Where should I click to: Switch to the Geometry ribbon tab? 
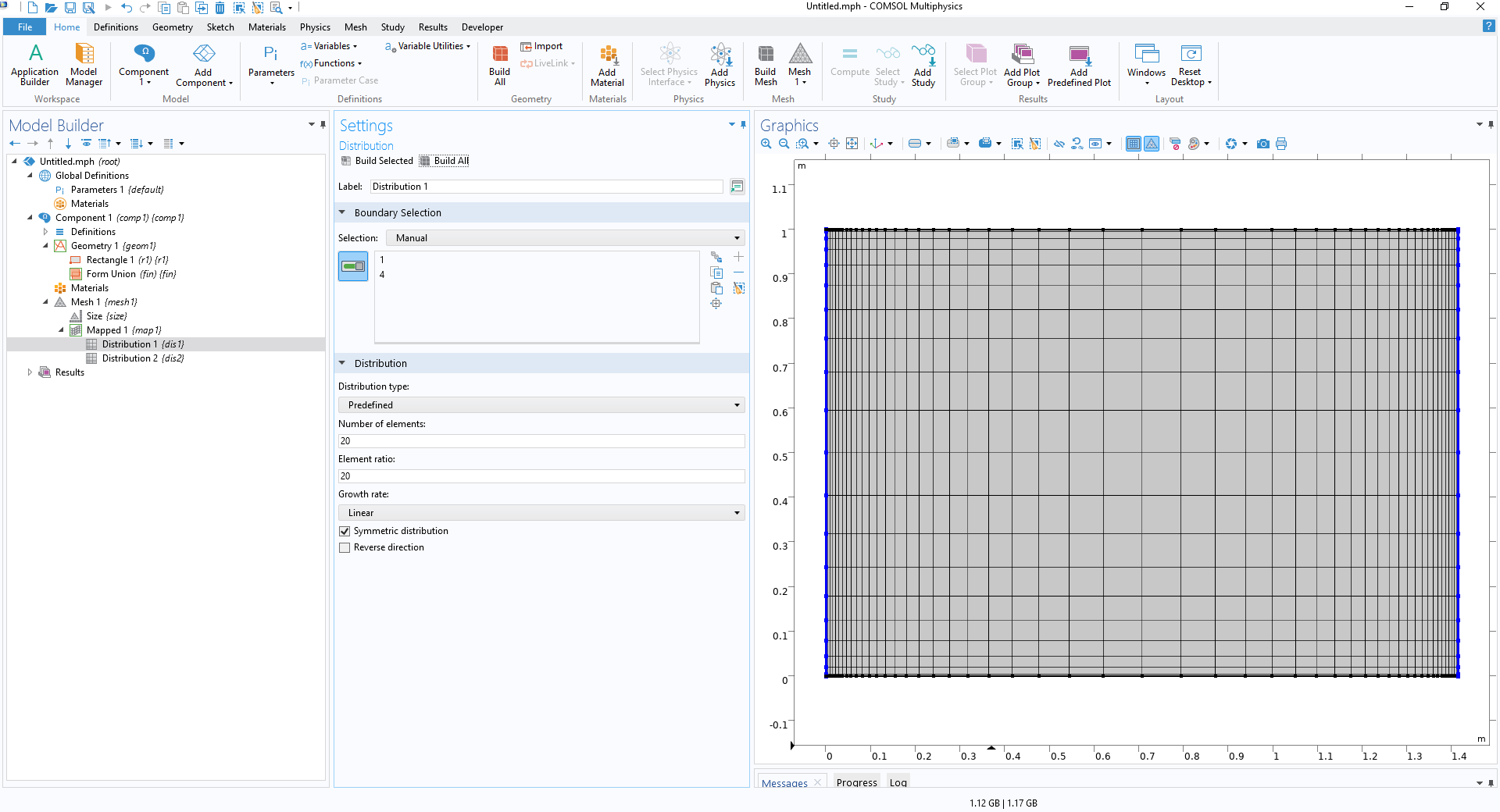[172, 27]
